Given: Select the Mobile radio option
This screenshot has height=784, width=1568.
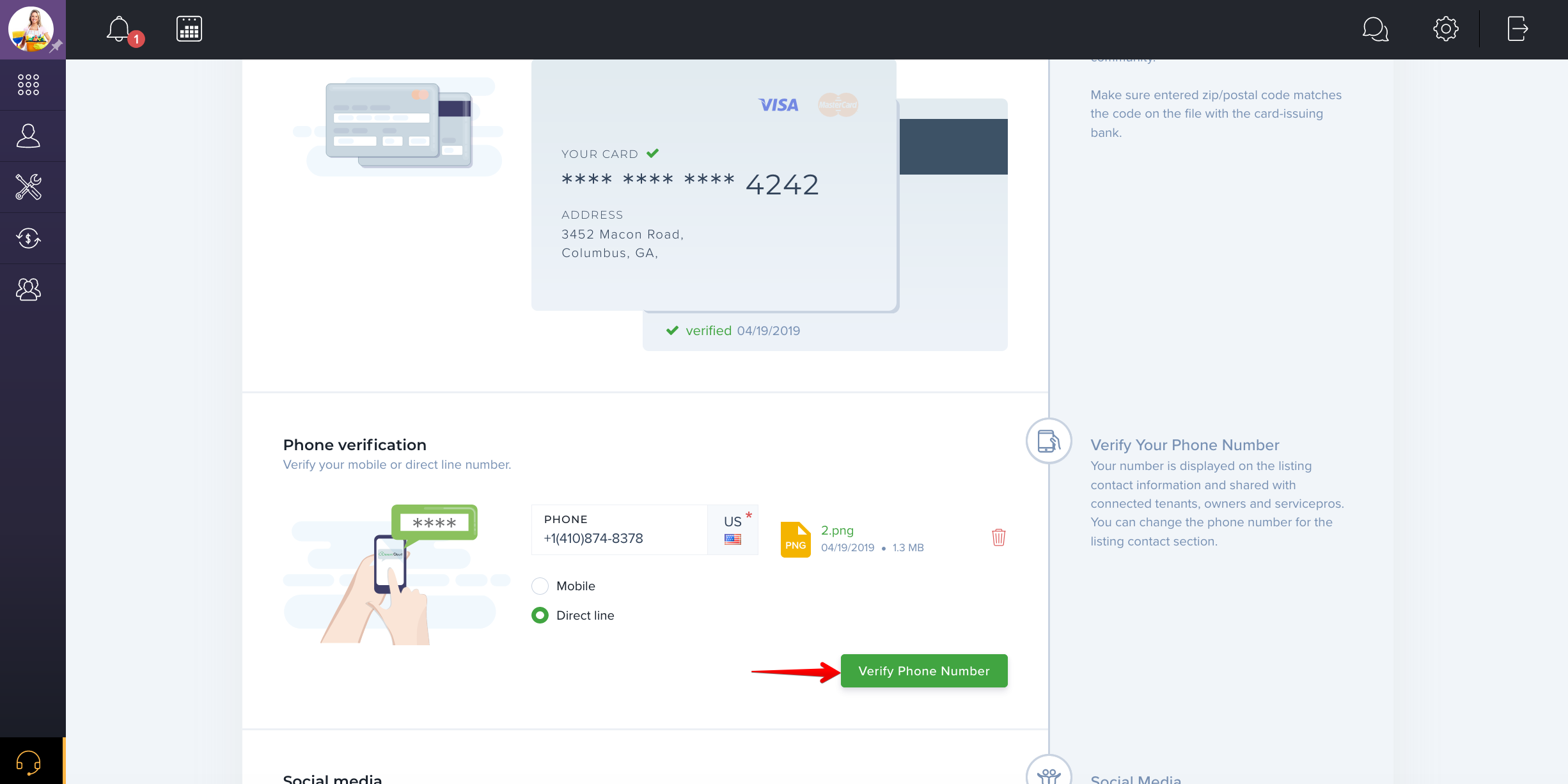Looking at the screenshot, I should [540, 586].
